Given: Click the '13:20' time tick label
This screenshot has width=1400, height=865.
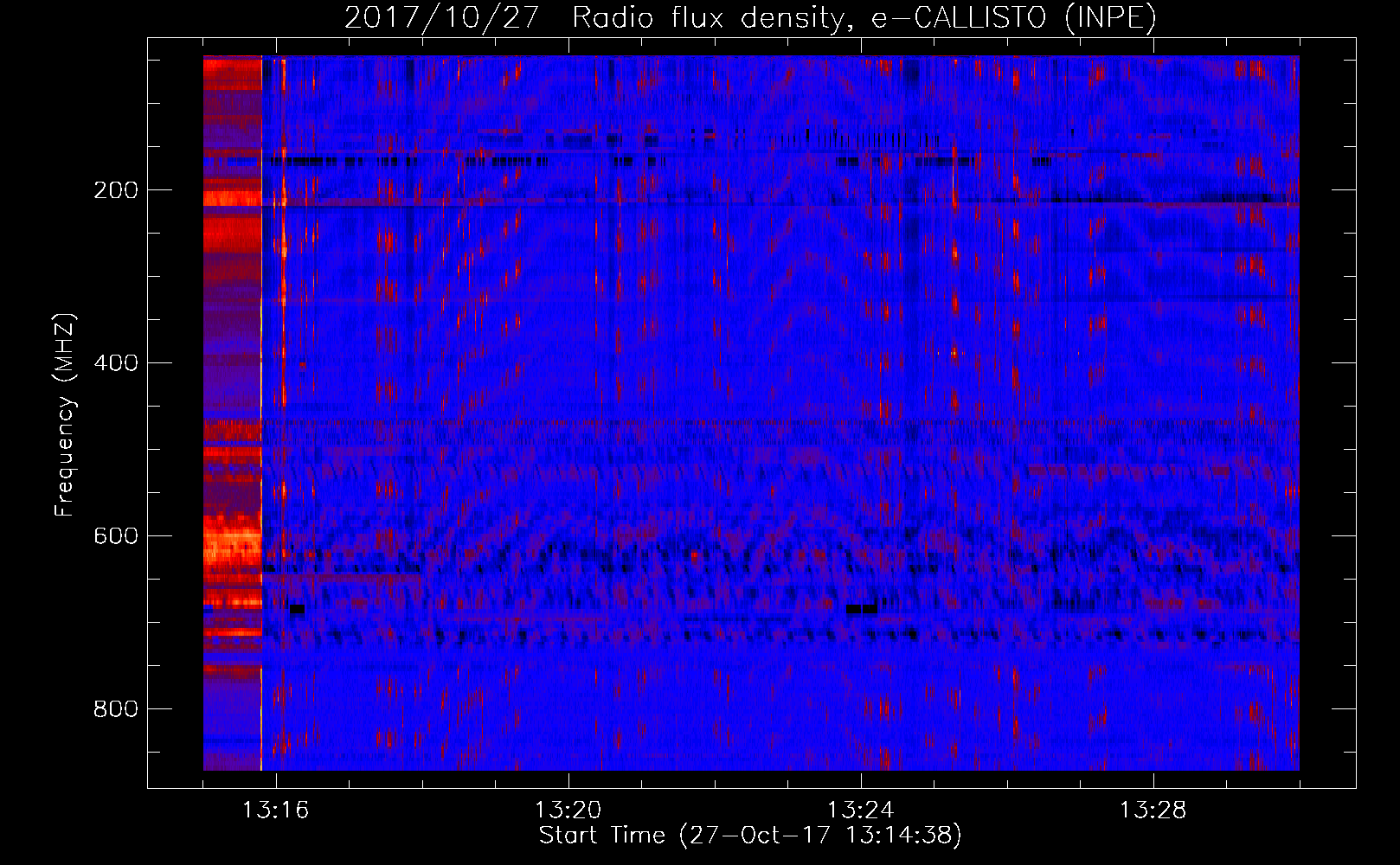Looking at the screenshot, I should point(568,811).
